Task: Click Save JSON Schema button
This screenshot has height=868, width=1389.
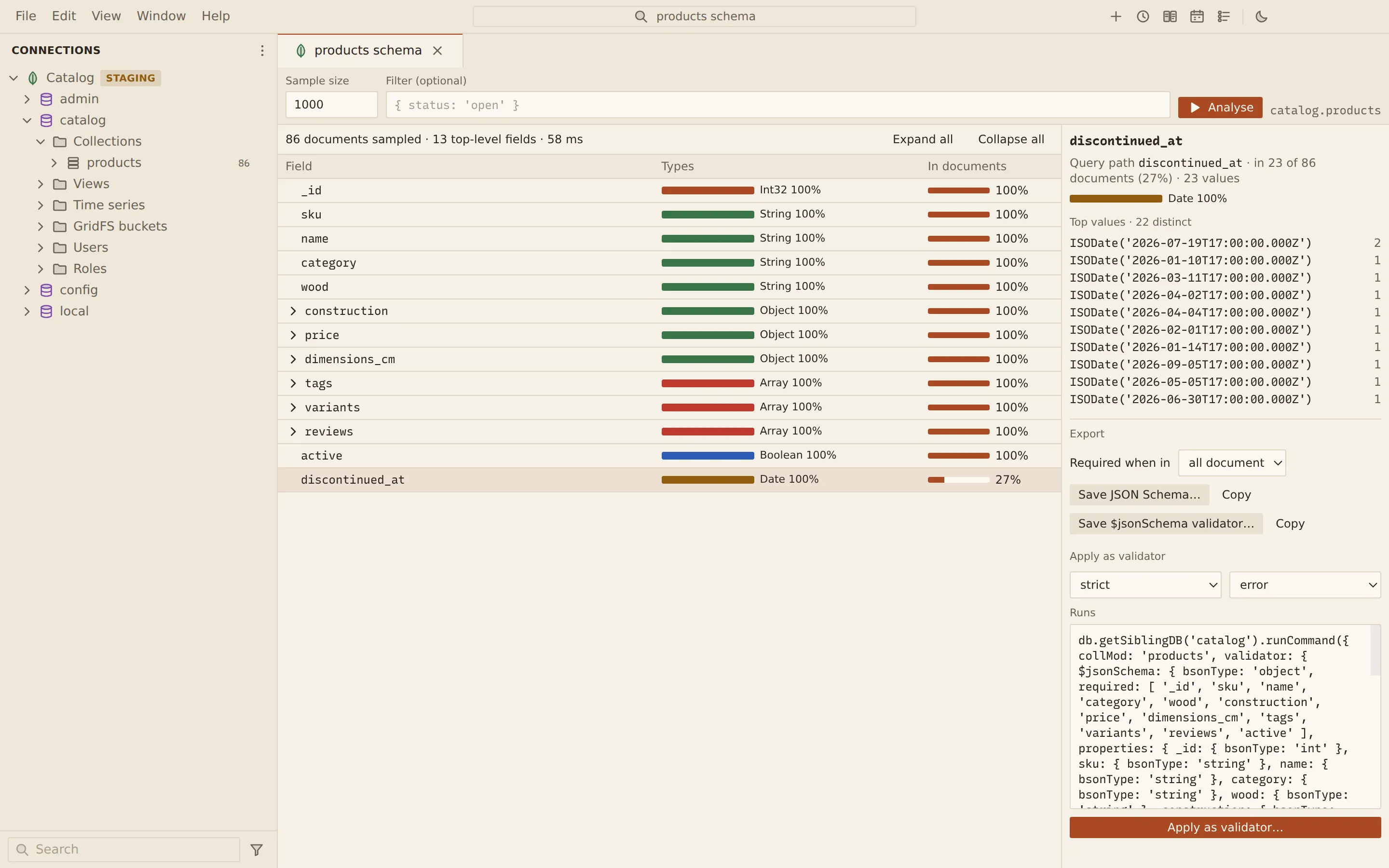Action: click(1139, 494)
